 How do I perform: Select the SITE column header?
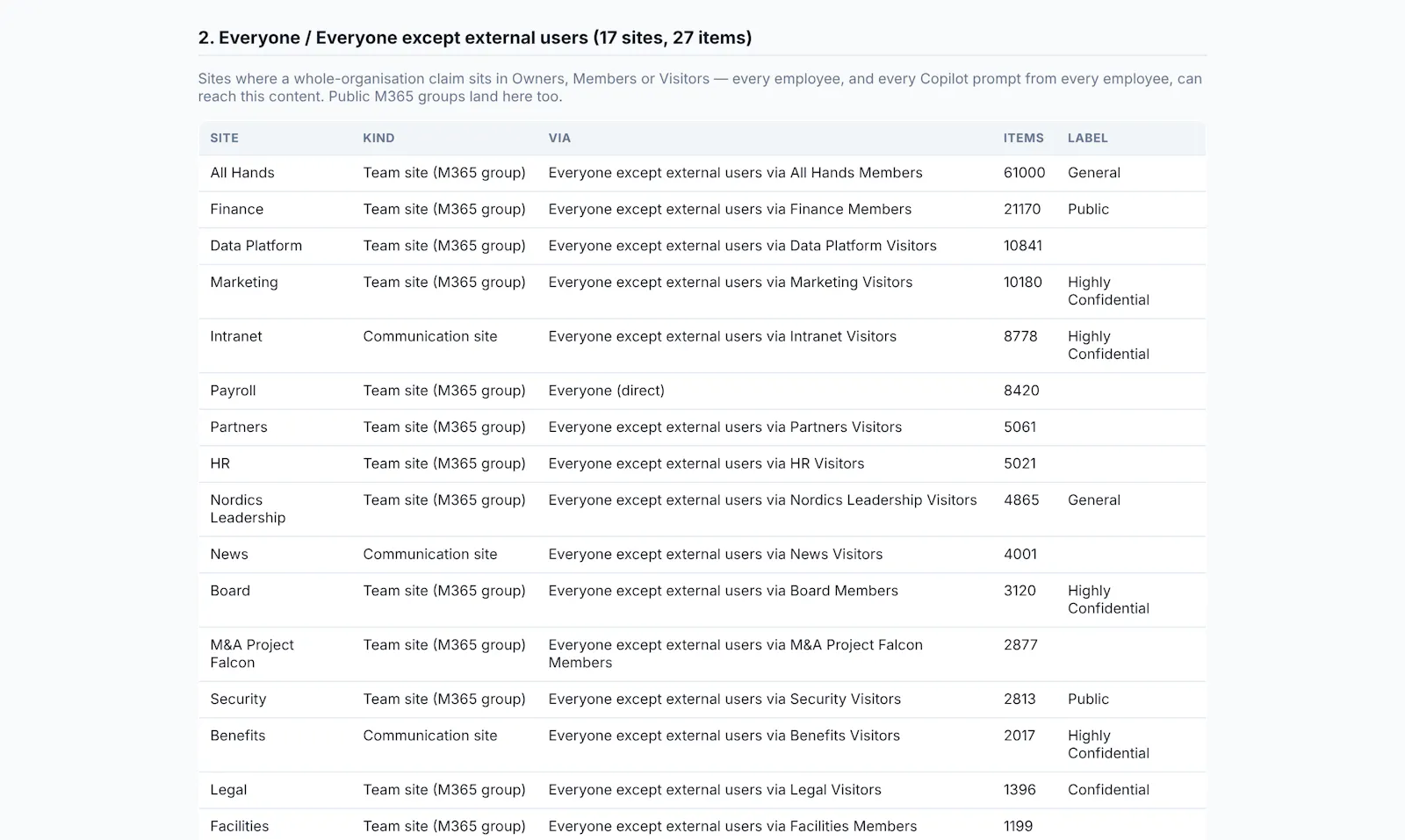[x=224, y=138]
